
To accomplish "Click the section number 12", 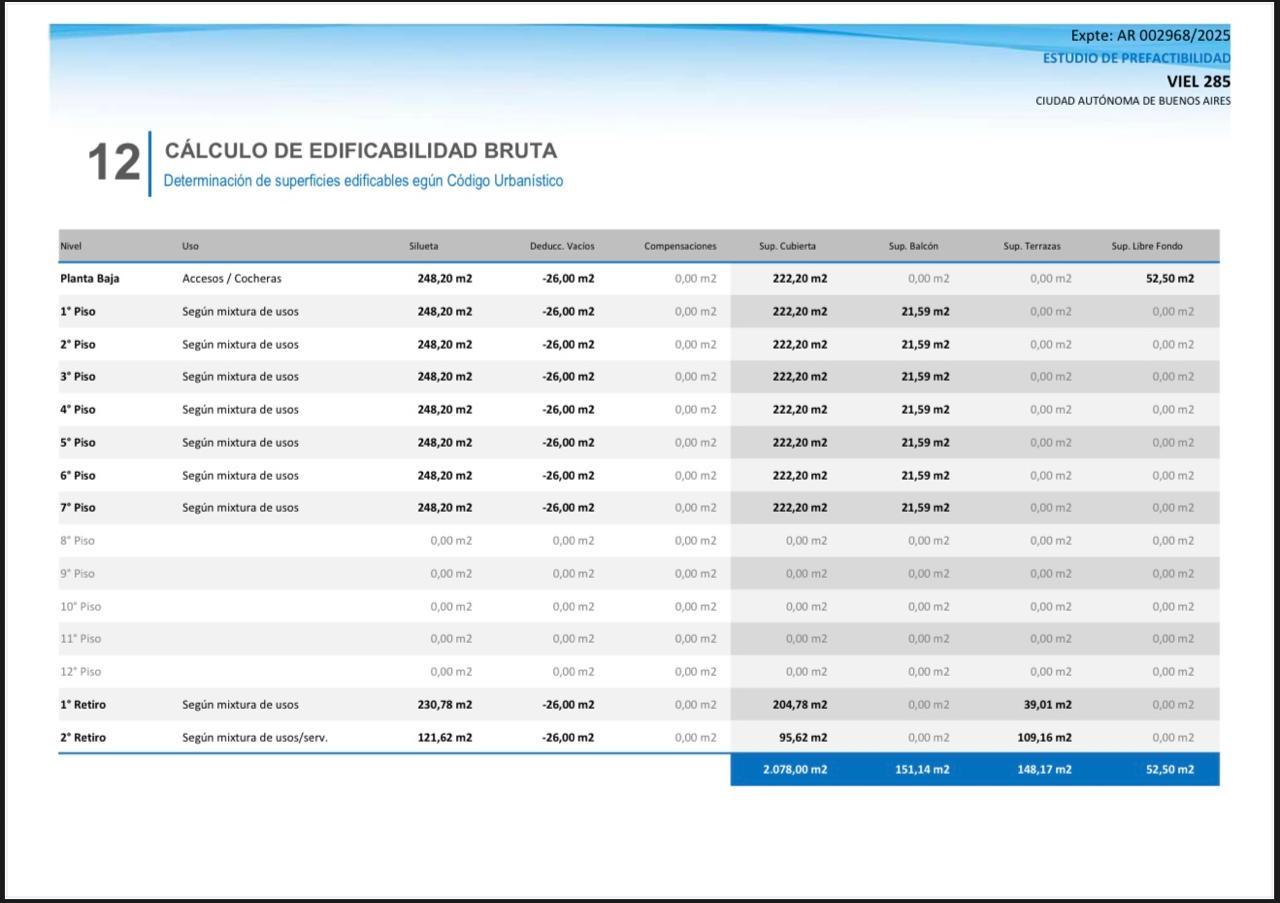I will coord(114,163).
